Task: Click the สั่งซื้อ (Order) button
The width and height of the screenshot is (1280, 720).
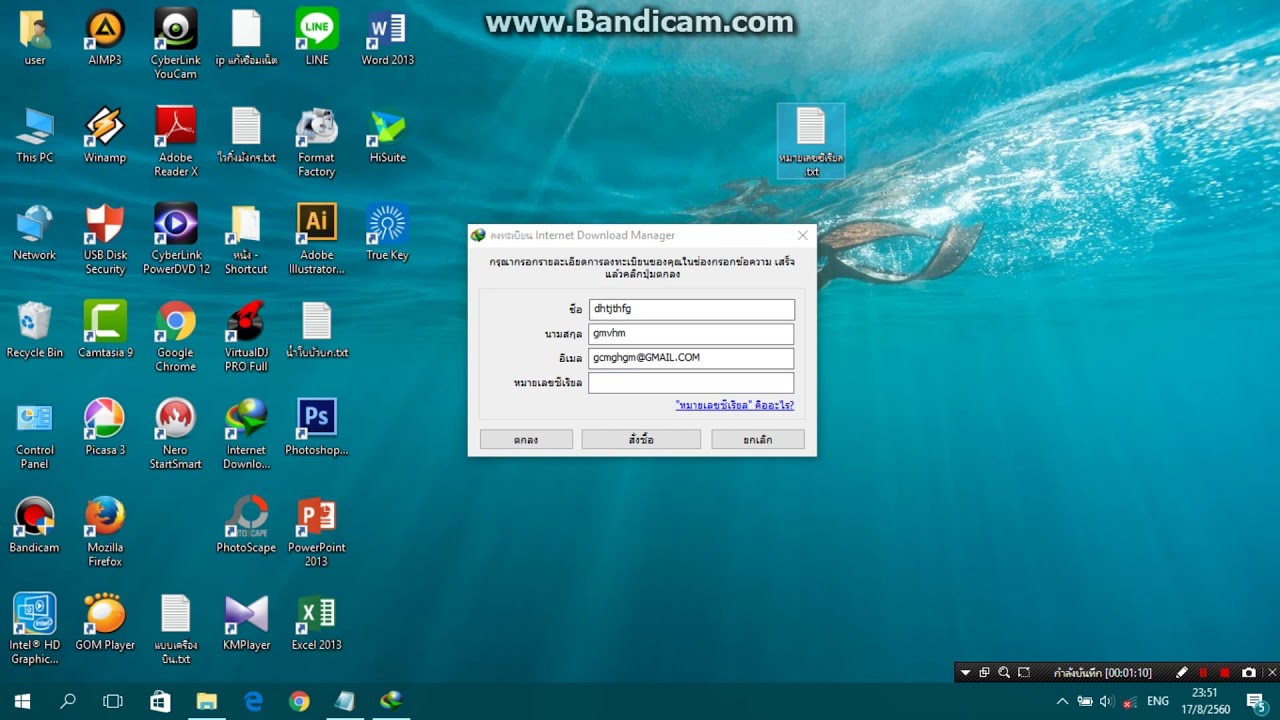Action: click(x=641, y=439)
